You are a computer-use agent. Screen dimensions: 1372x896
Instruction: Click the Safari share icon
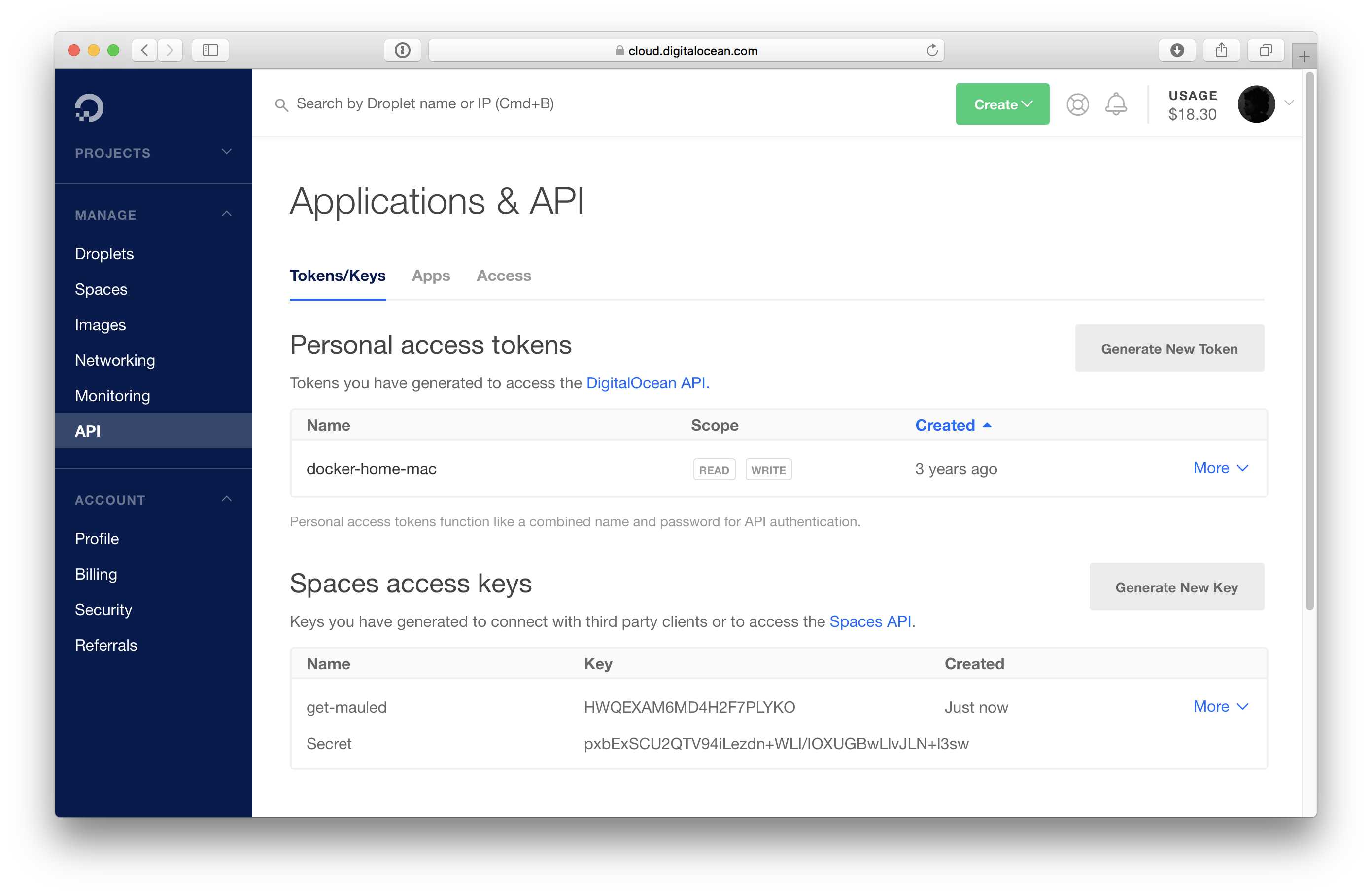pyautogui.click(x=1221, y=51)
